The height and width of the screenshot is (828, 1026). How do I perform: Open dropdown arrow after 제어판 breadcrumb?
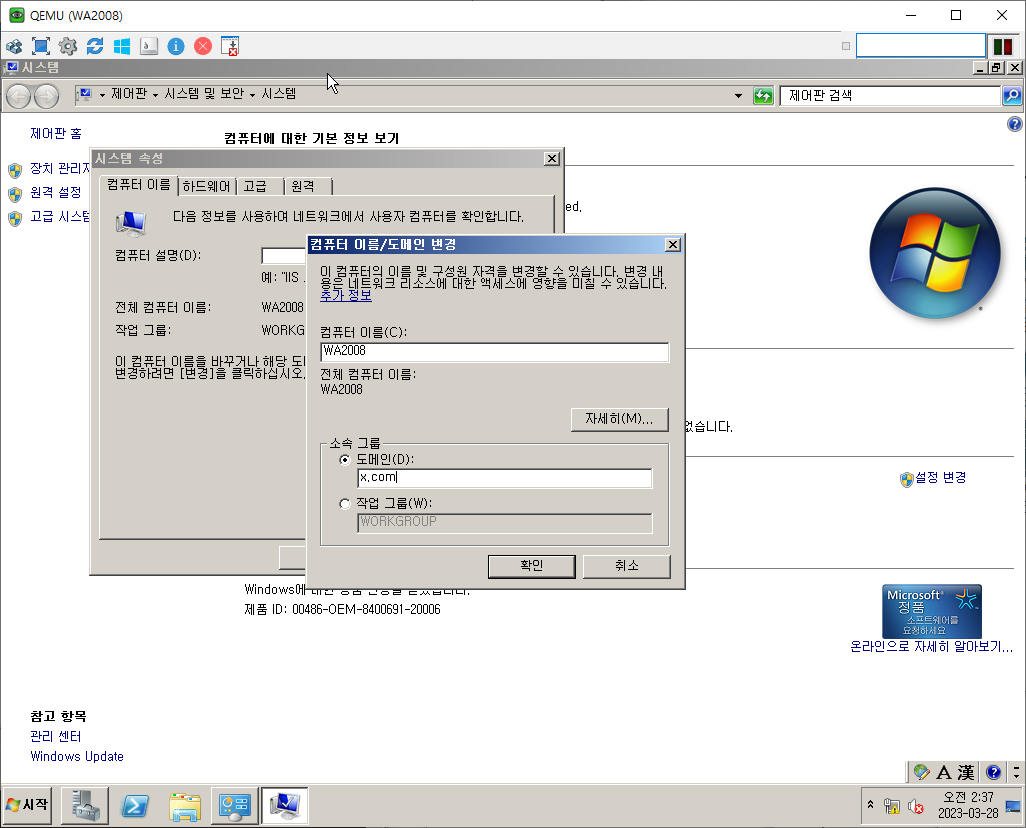[155, 96]
